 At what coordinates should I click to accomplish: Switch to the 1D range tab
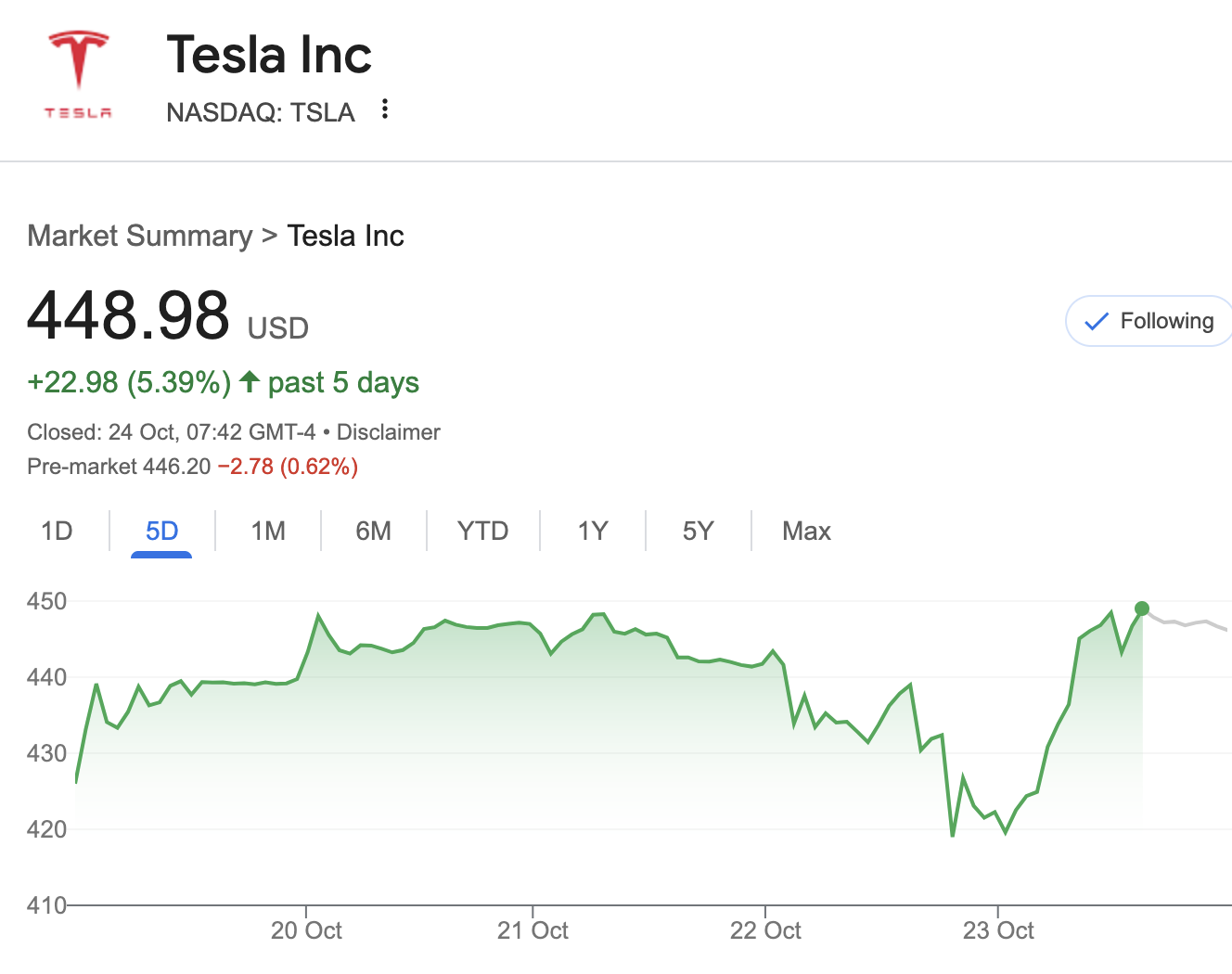coord(57,531)
